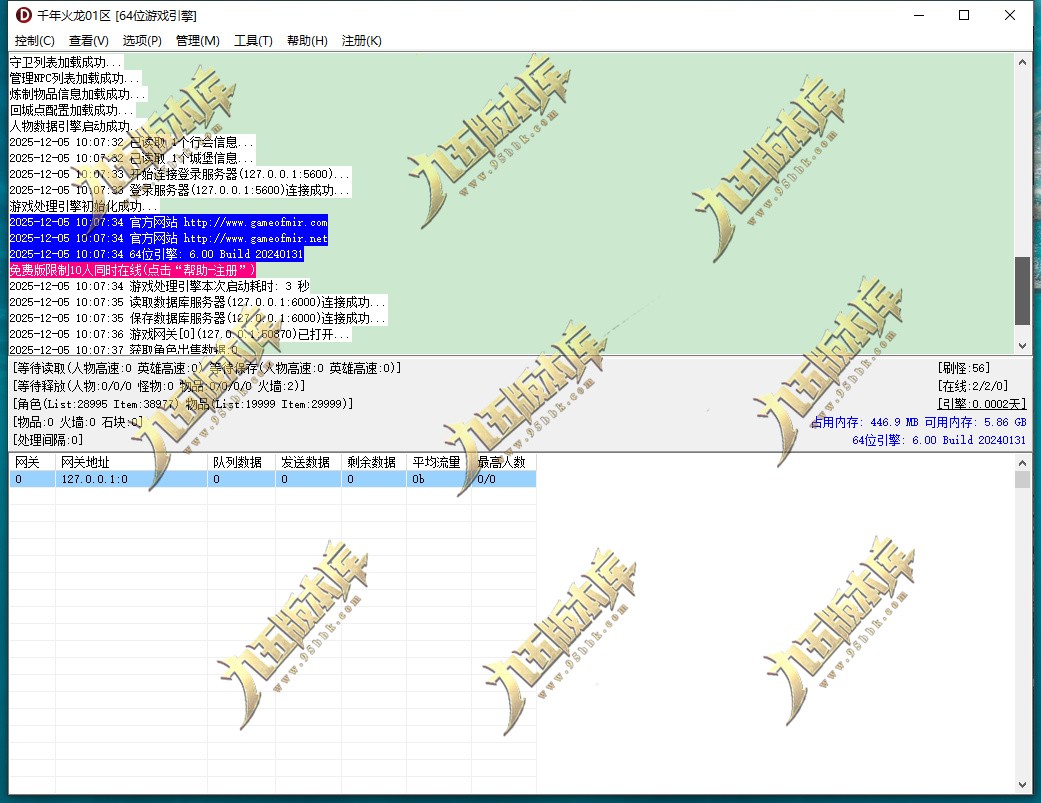
Task: Click the gateway list scroll-down arrow
Action: pyautogui.click(x=1022, y=784)
